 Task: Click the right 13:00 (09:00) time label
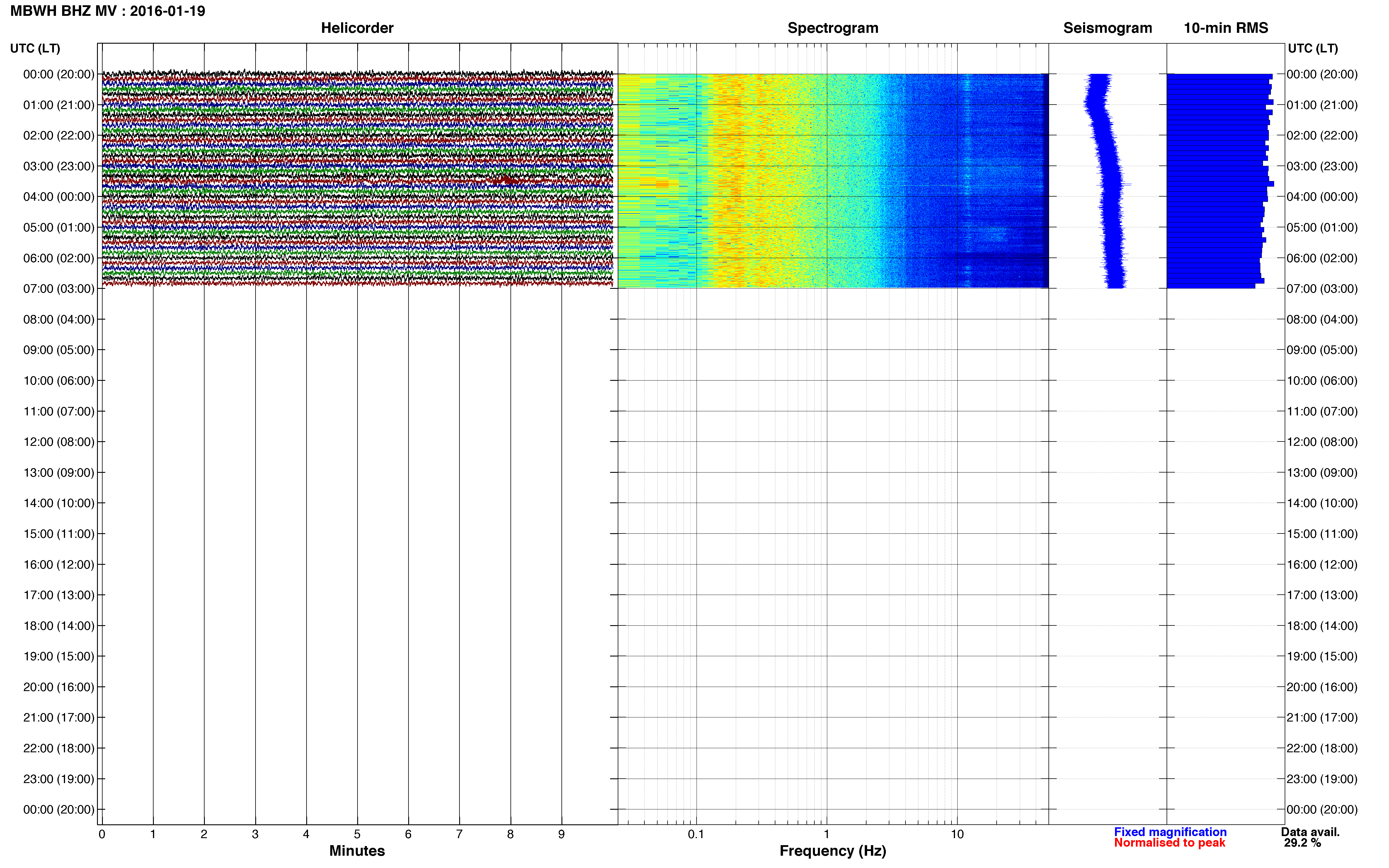(1322, 473)
